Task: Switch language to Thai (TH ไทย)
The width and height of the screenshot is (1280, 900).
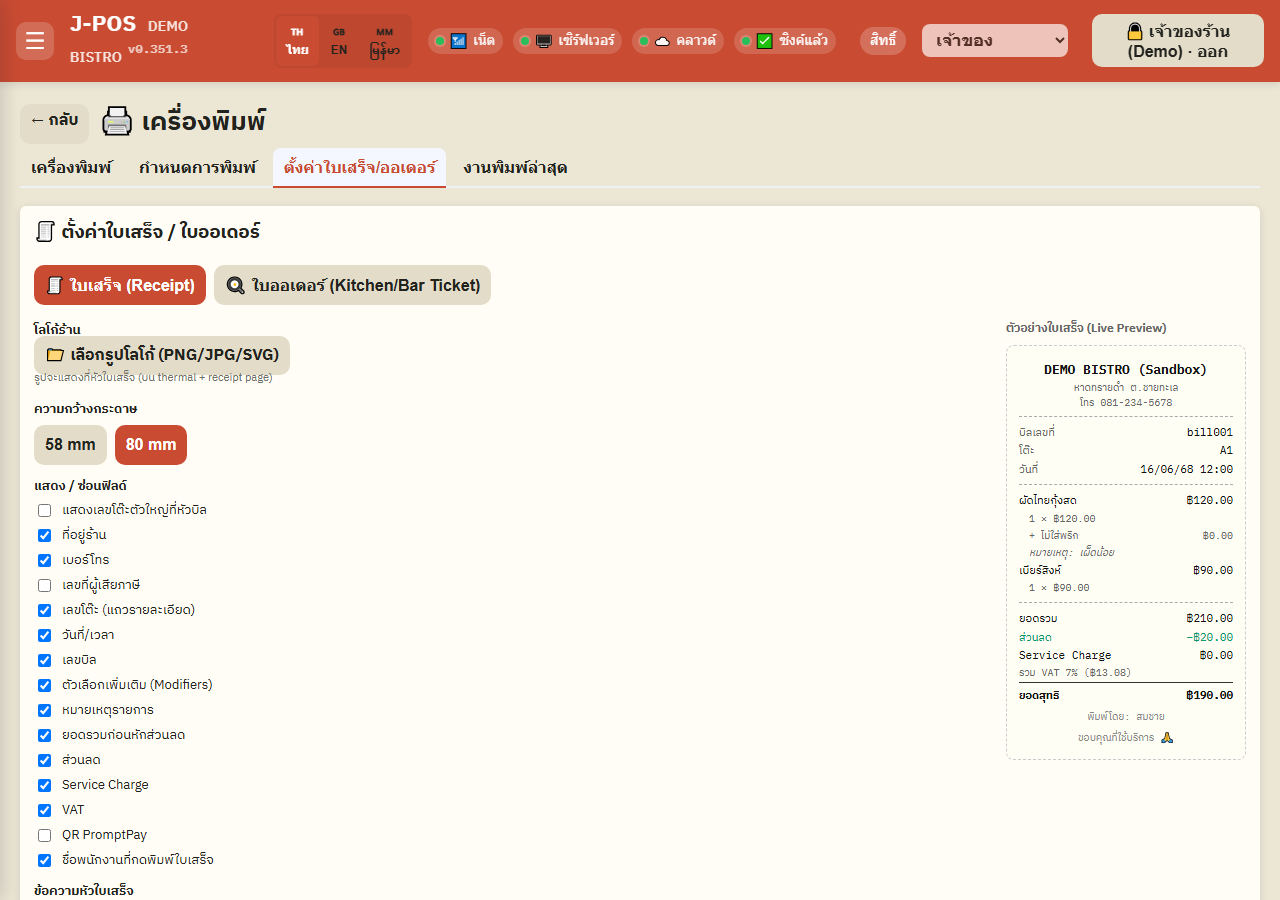Action: [297, 41]
